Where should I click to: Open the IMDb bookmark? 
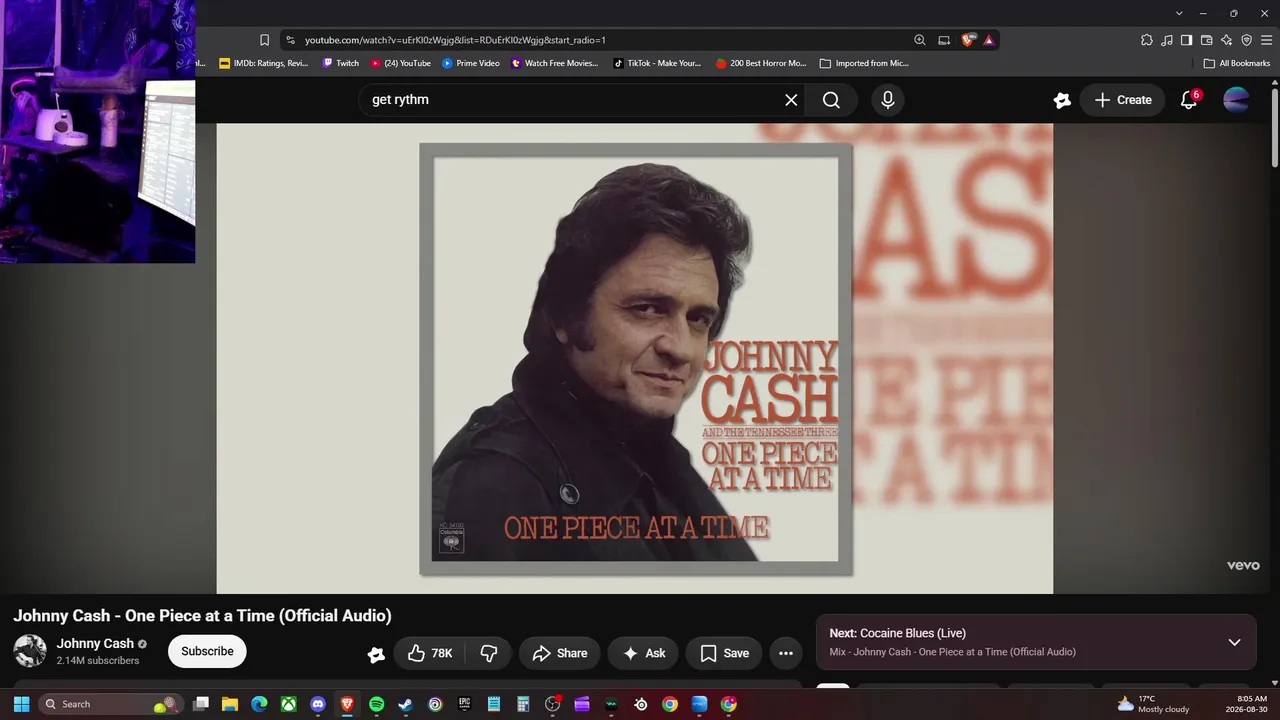[263, 63]
